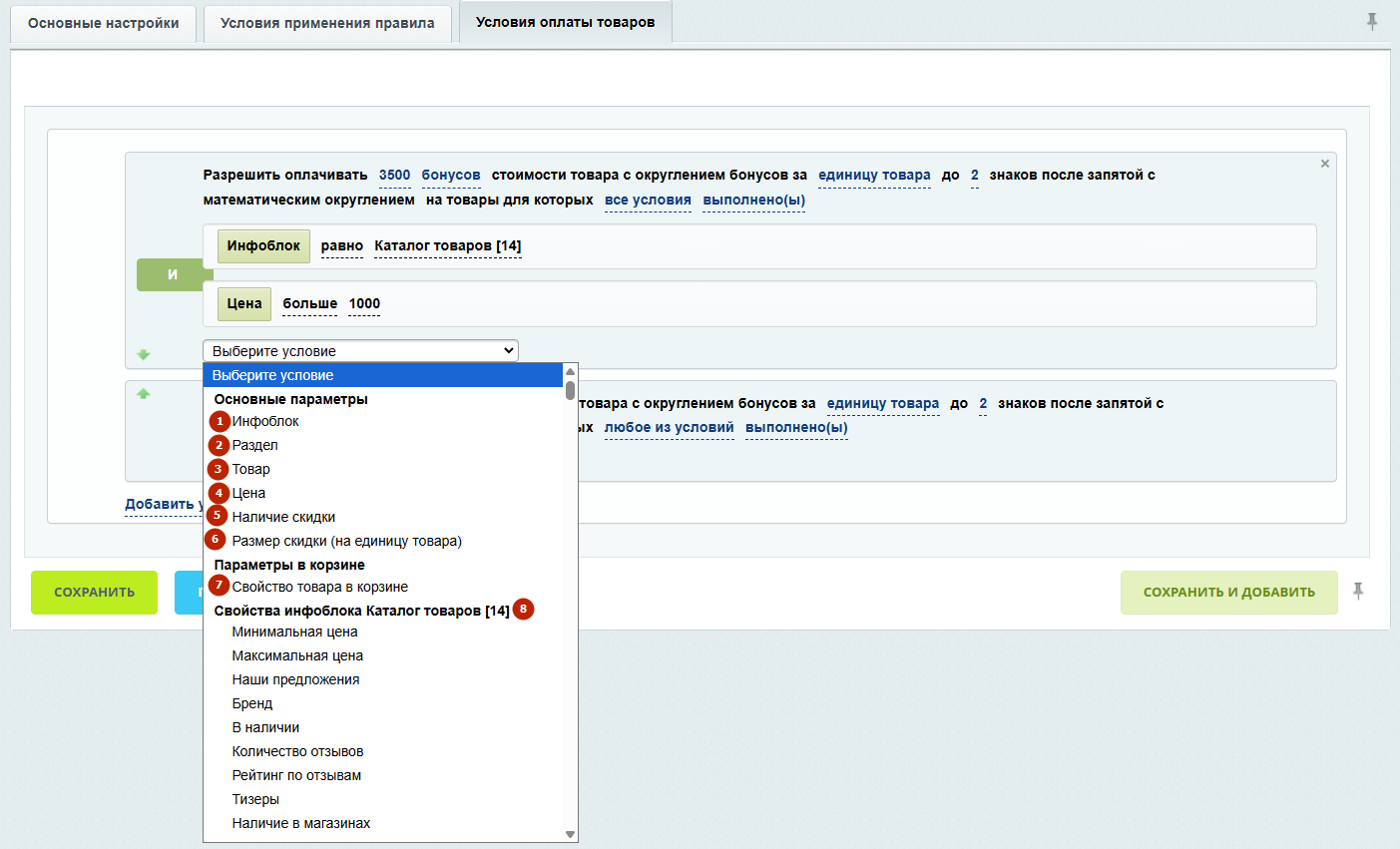Change 'все условия' link in first block
1400x849 pixels.
coord(648,201)
